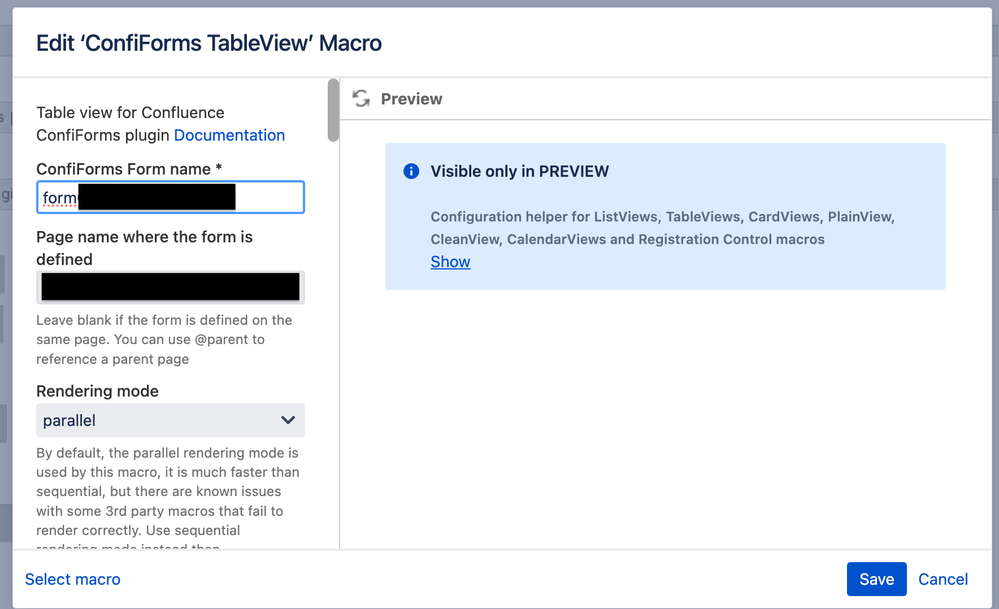Click the left panel scrollbar thumb
The image size is (999, 609).
pyautogui.click(x=331, y=110)
